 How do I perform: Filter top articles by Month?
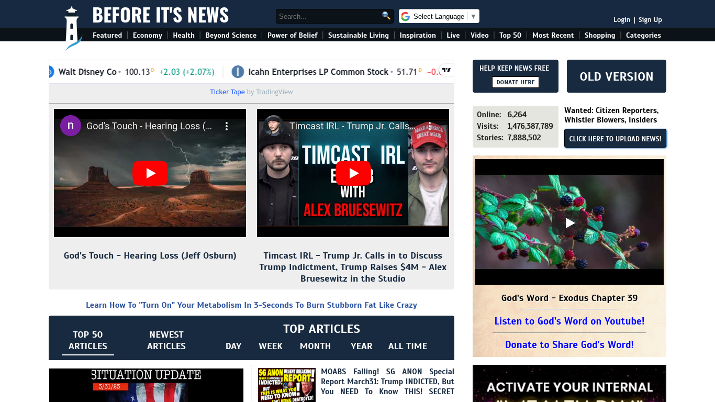click(315, 346)
